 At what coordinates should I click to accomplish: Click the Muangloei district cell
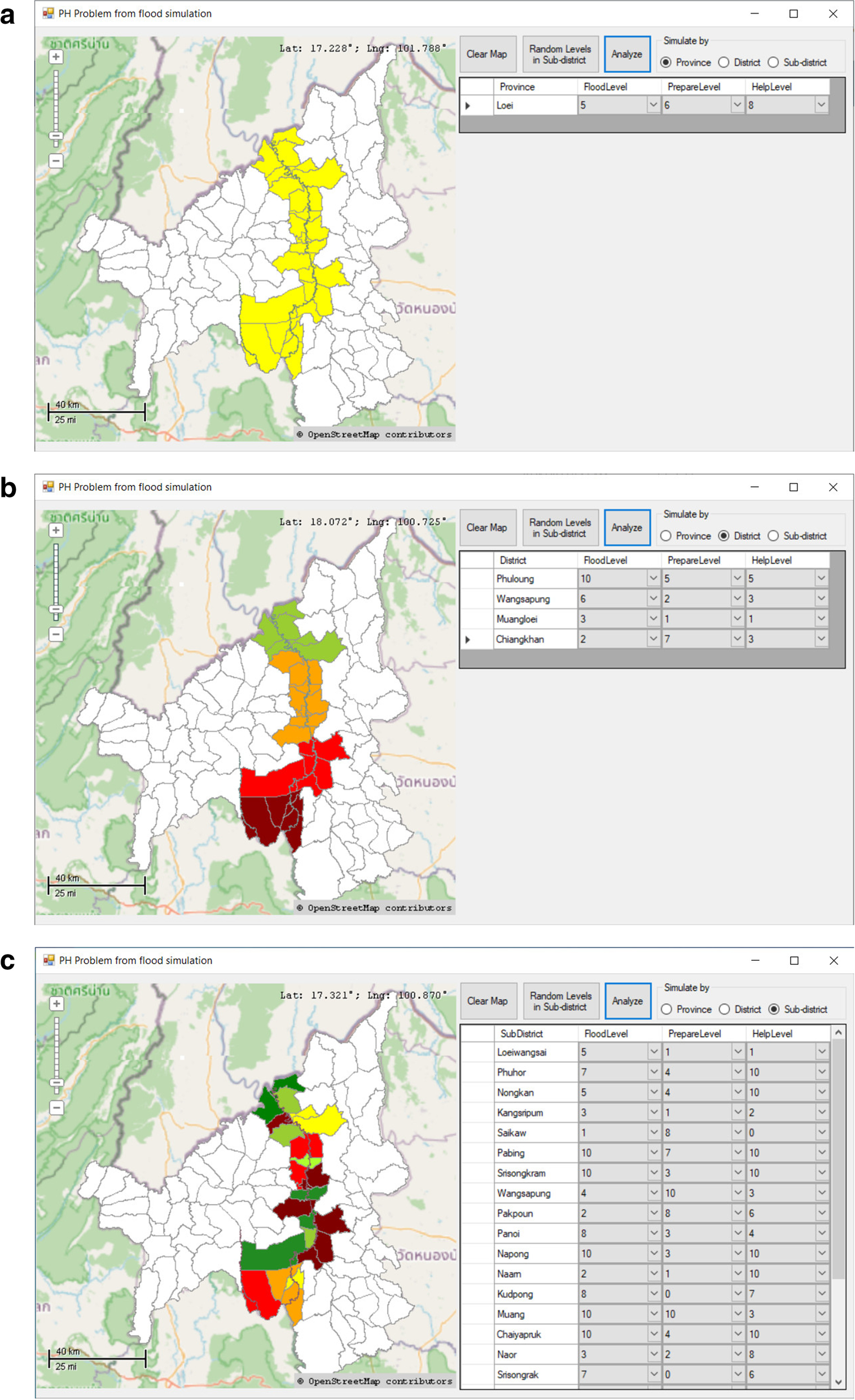[535, 619]
